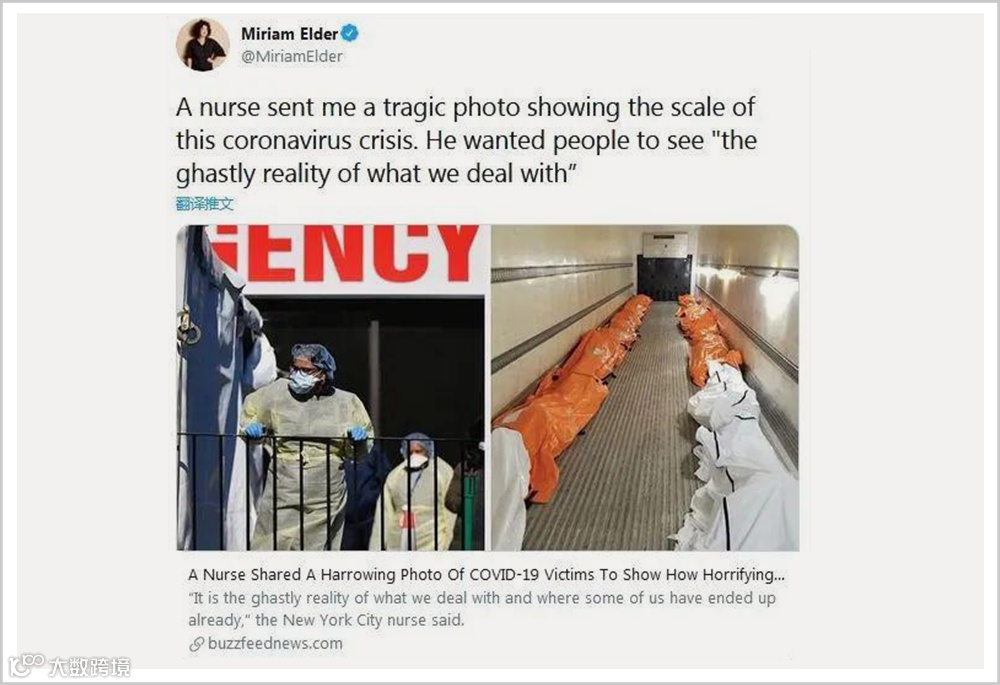
Task: Click the watermark logo icon at bottom-left
Action: coord(26,665)
